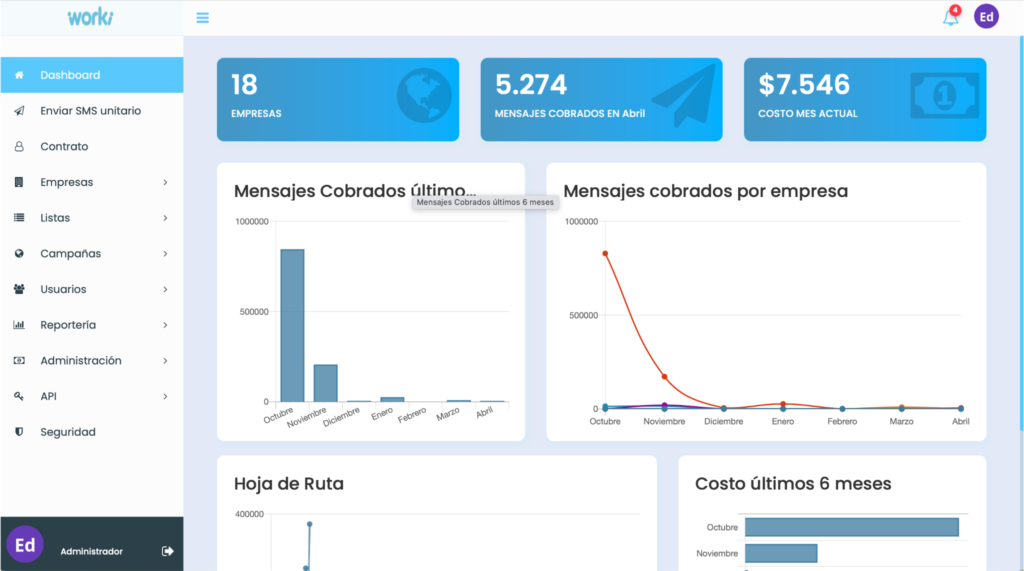This screenshot has width=1024, height=571.
Task: Expand the Reportería submenu chevron
Action: click(x=165, y=325)
